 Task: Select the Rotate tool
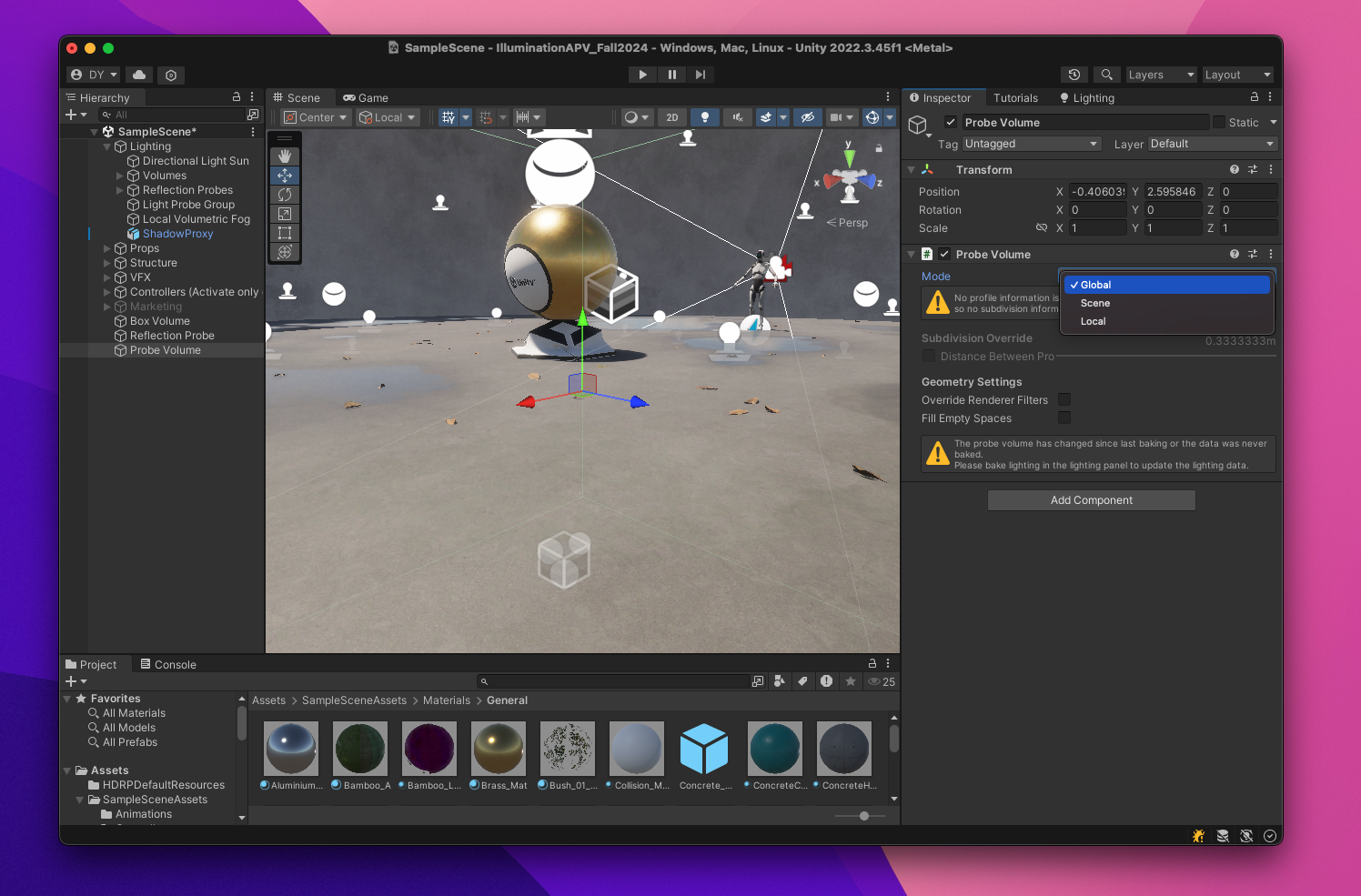pyautogui.click(x=285, y=195)
